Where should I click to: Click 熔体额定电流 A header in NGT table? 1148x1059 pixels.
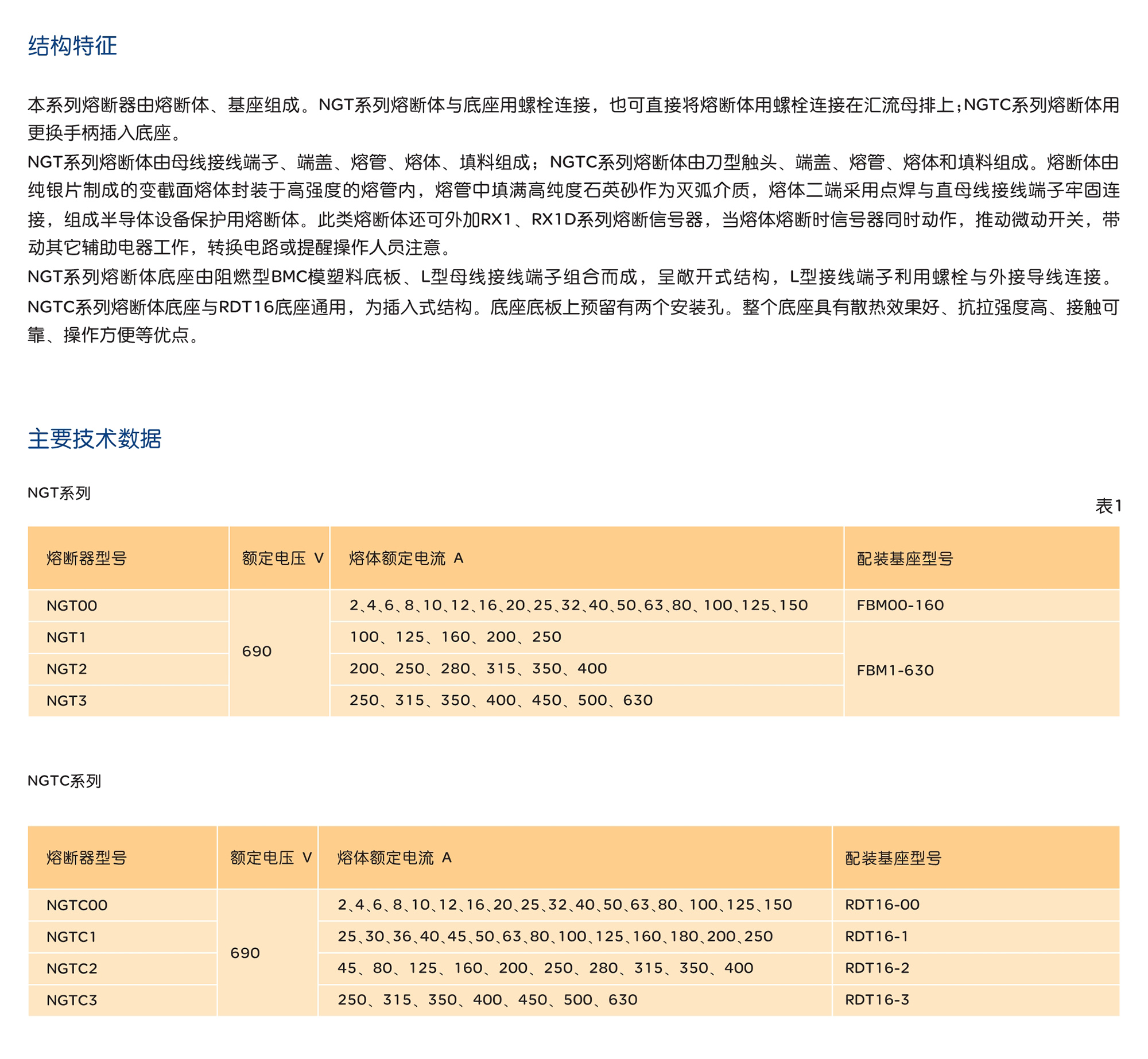pos(406,558)
